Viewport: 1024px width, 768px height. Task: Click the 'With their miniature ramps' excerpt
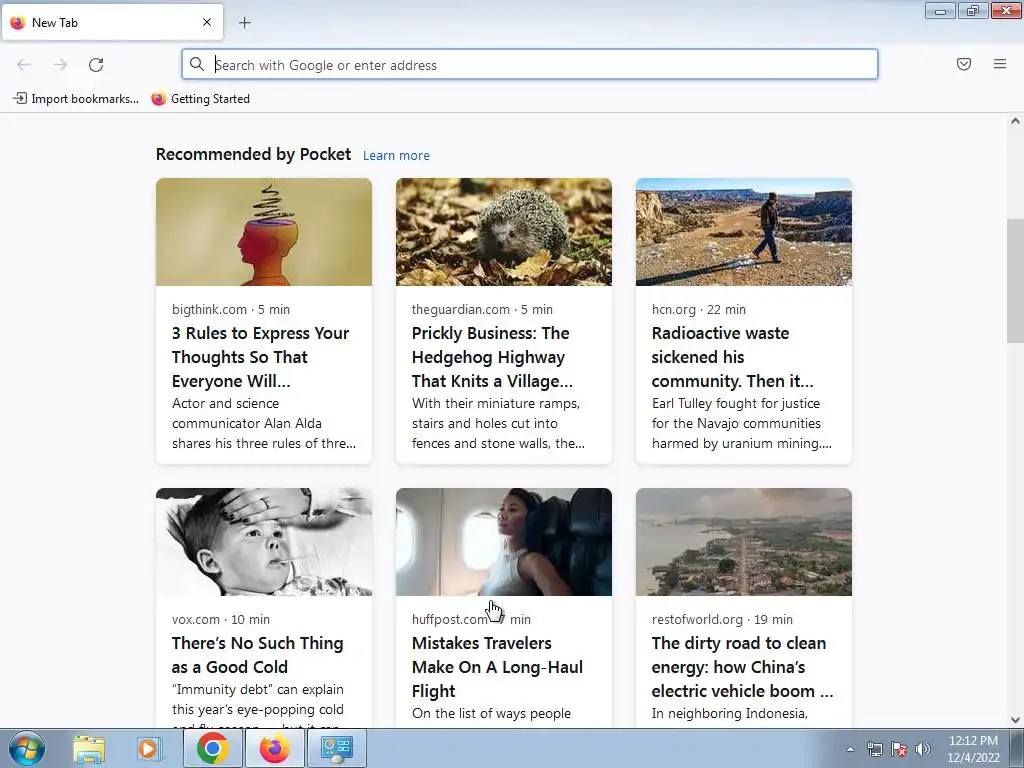pyautogui.click(x=498, y=423)
